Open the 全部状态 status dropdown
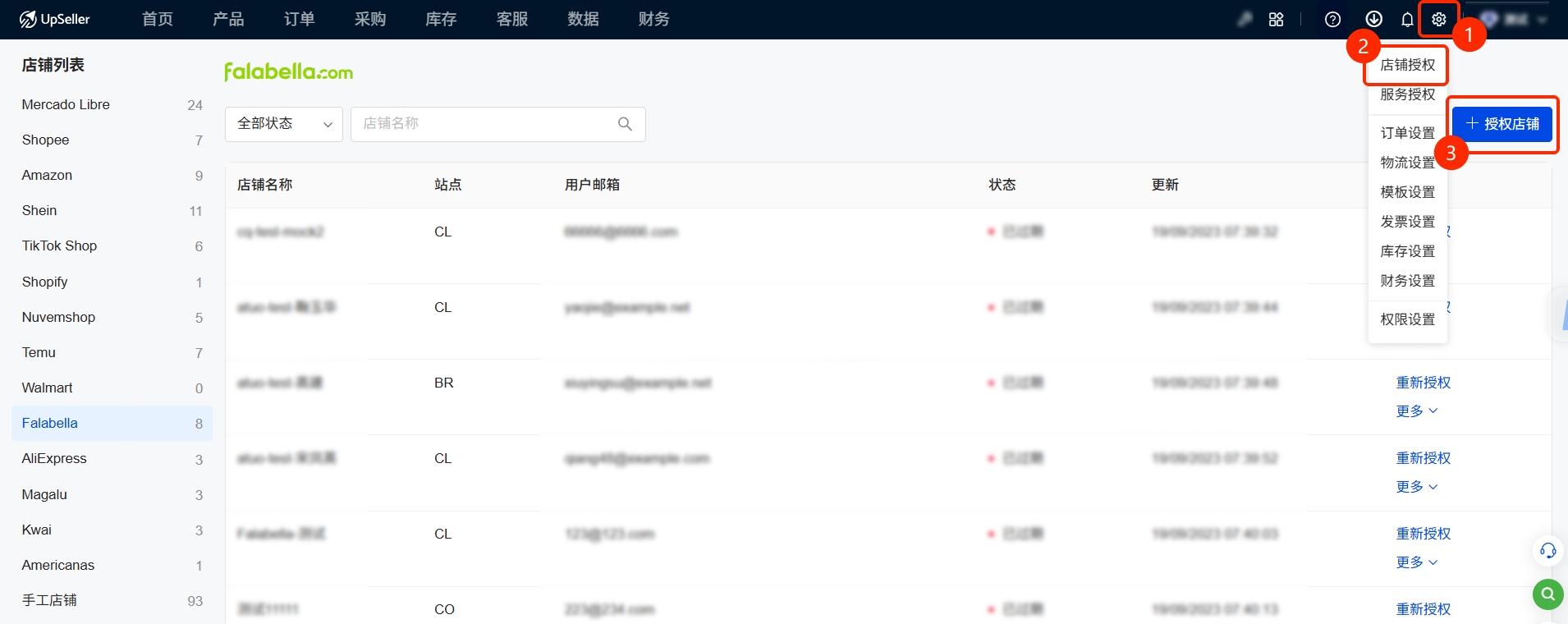1568x624 pixels. [284, 124]
